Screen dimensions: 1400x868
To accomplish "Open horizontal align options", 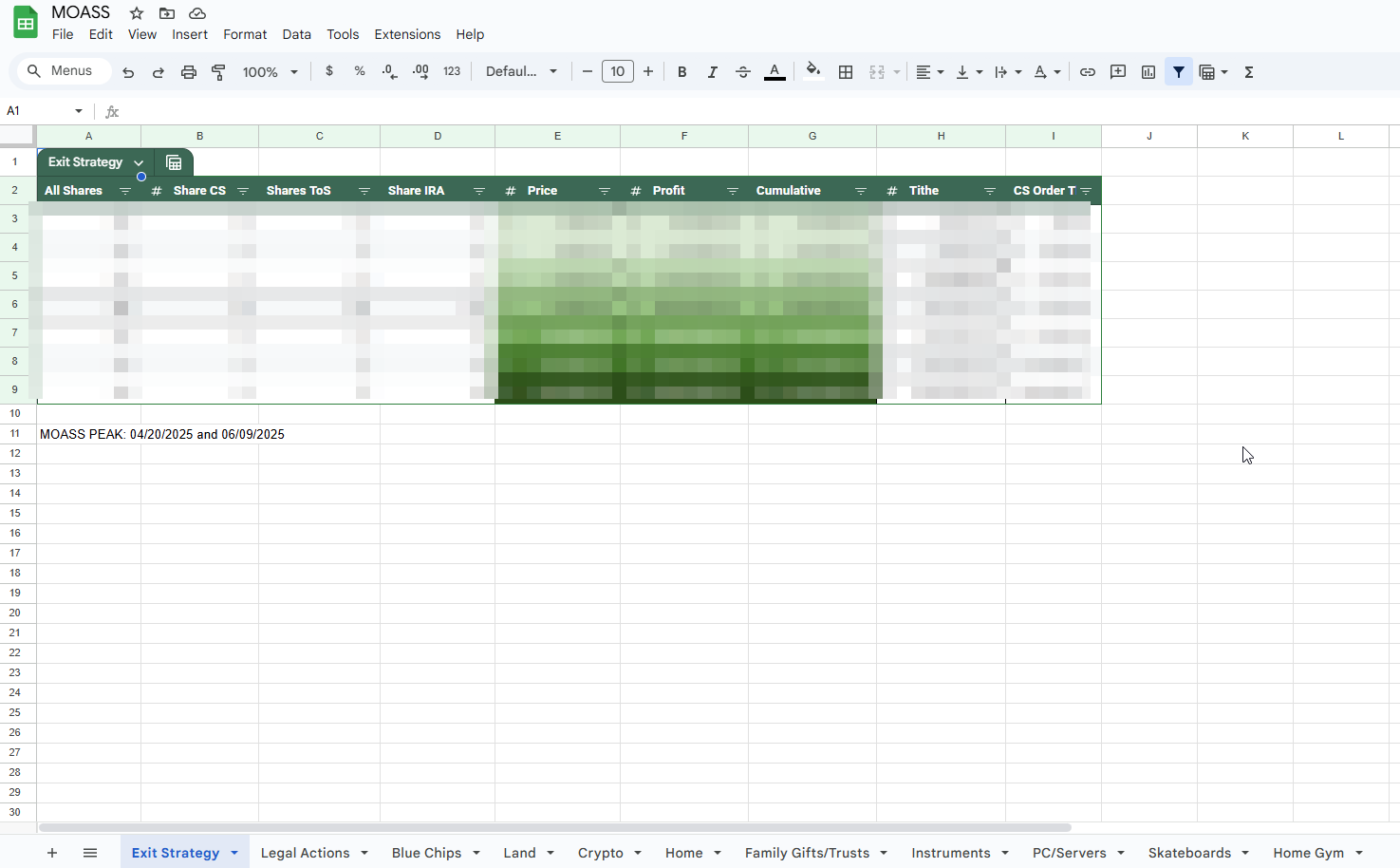I will click(929, 72).
